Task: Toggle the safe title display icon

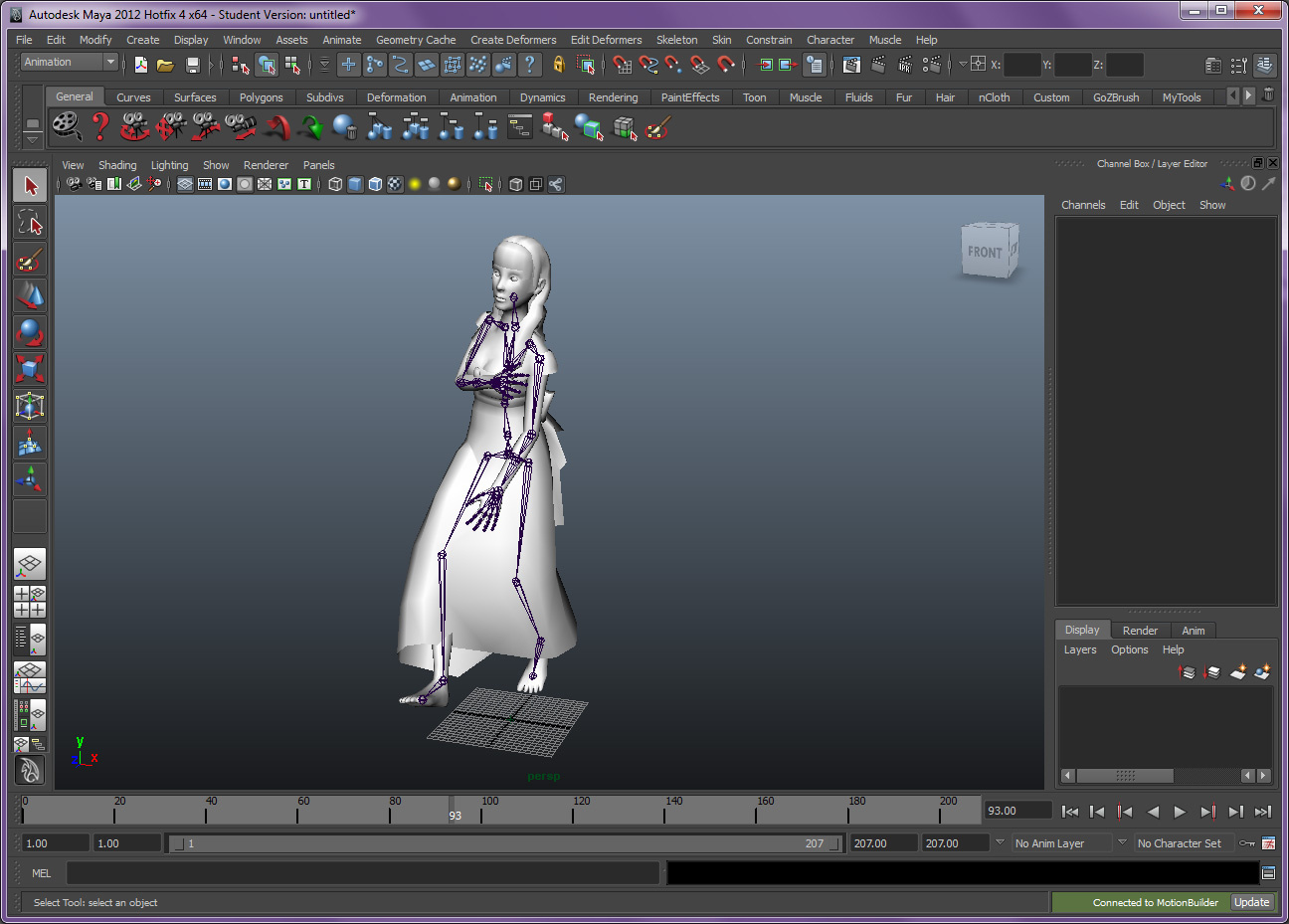Action: click(x=304, y=184)
